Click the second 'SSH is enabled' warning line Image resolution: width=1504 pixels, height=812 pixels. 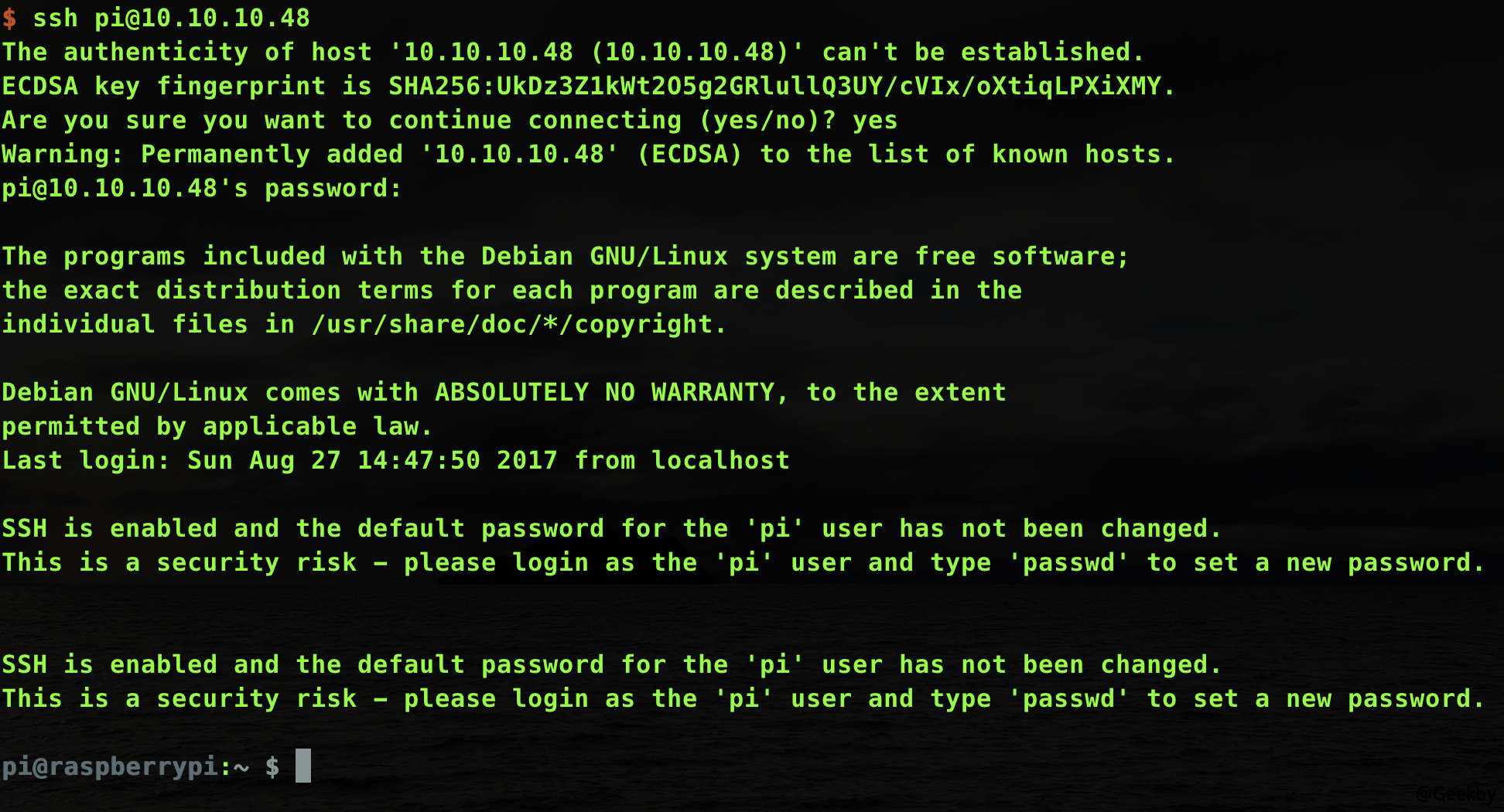pyautogui.click(x=612, y=664)
